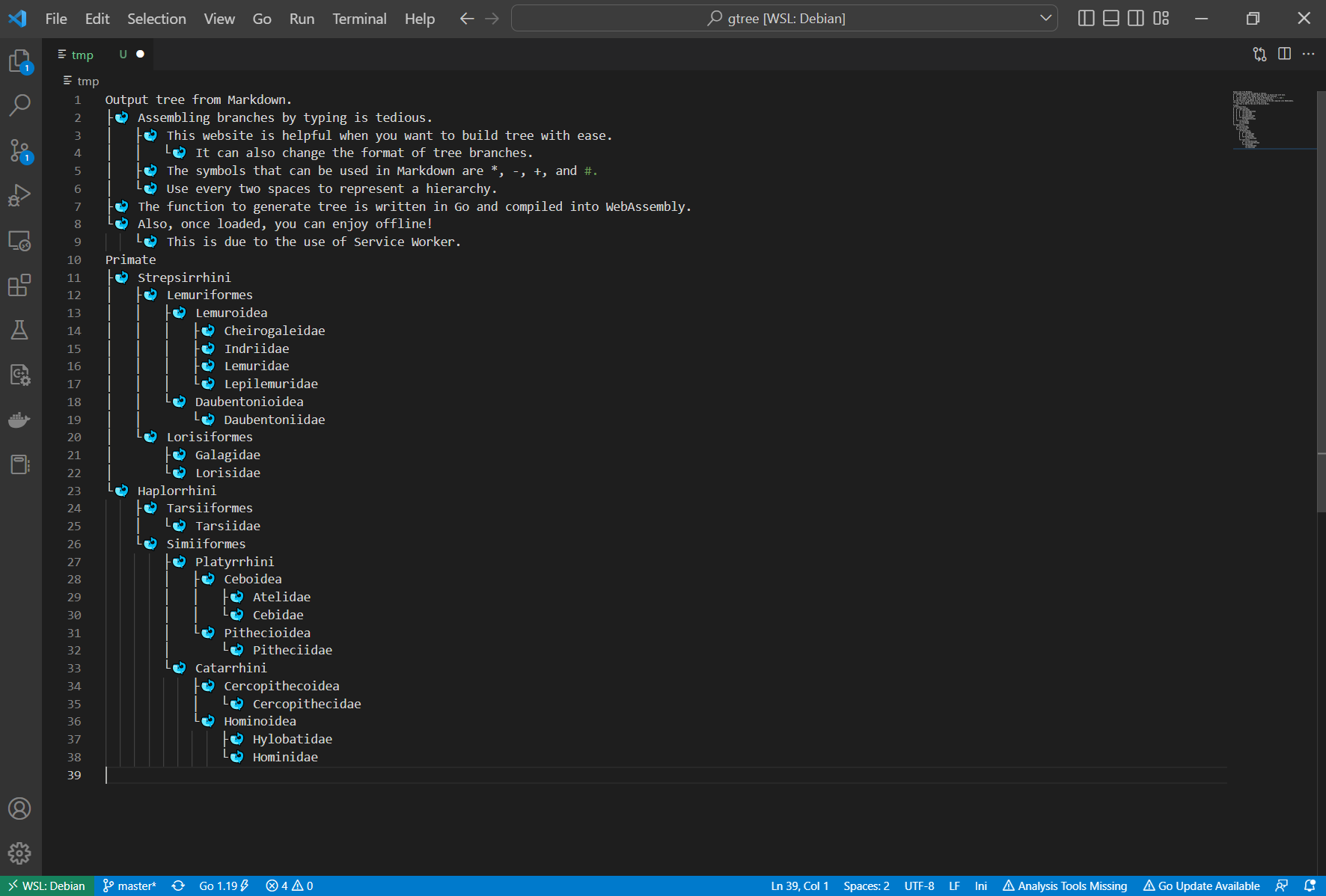1326x896 pixels.
Task: Open the Remote Explorer view
Action: 20,240
